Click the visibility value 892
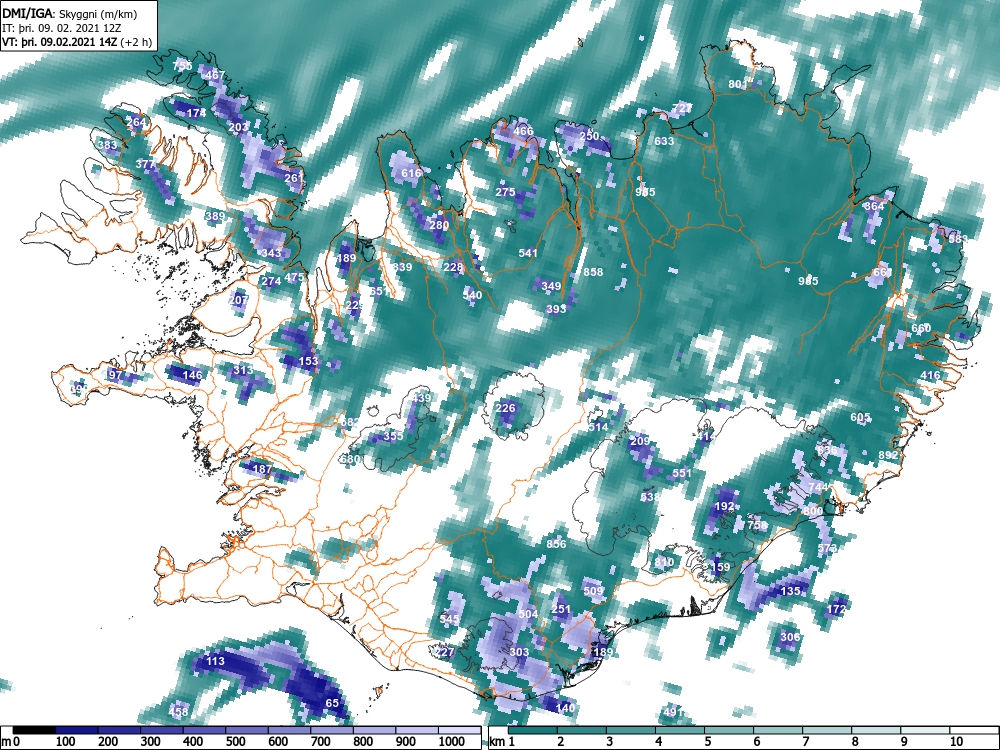 [x=888, y=455]
